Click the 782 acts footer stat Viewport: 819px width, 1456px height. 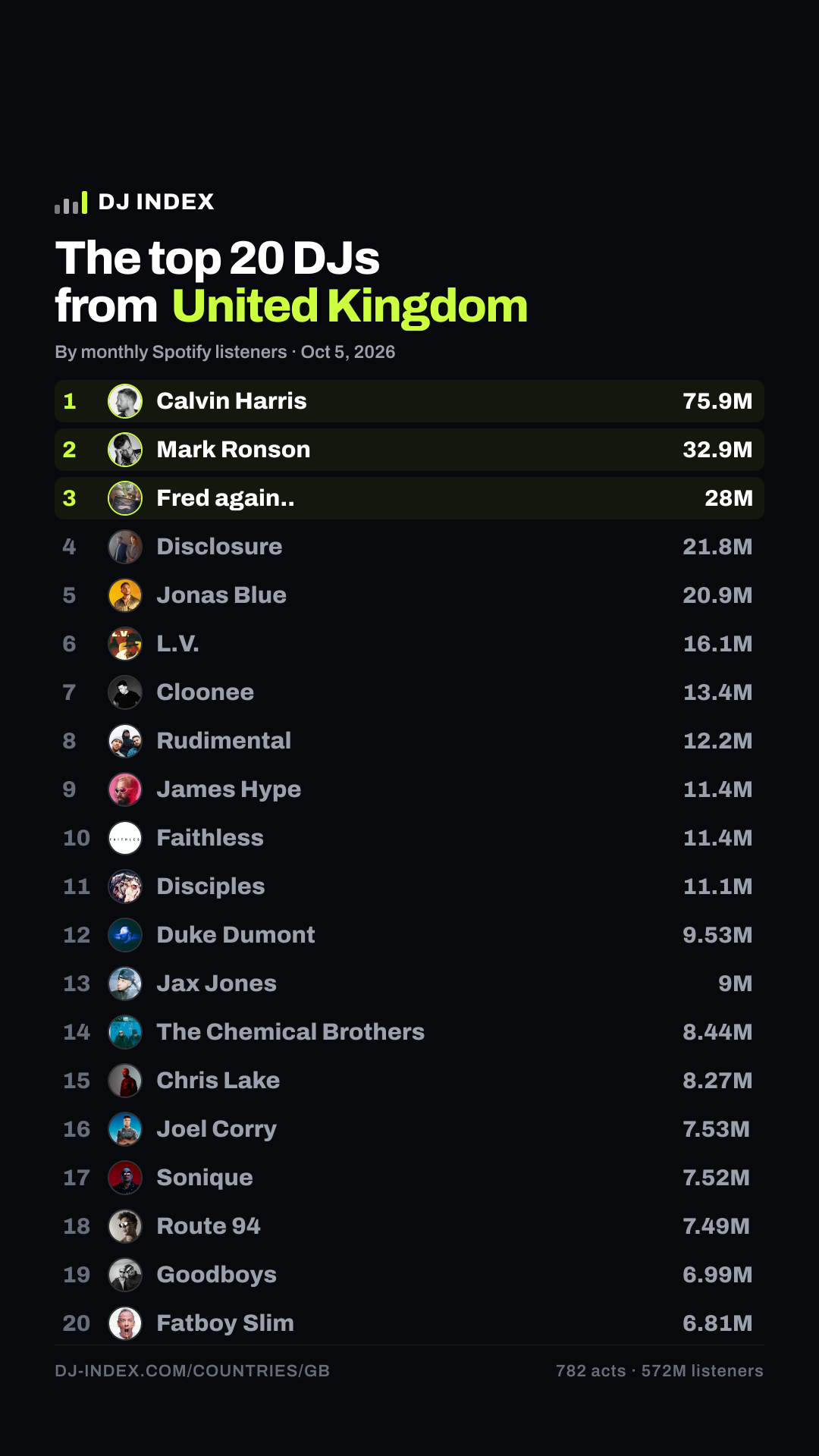click(591, 1371)
